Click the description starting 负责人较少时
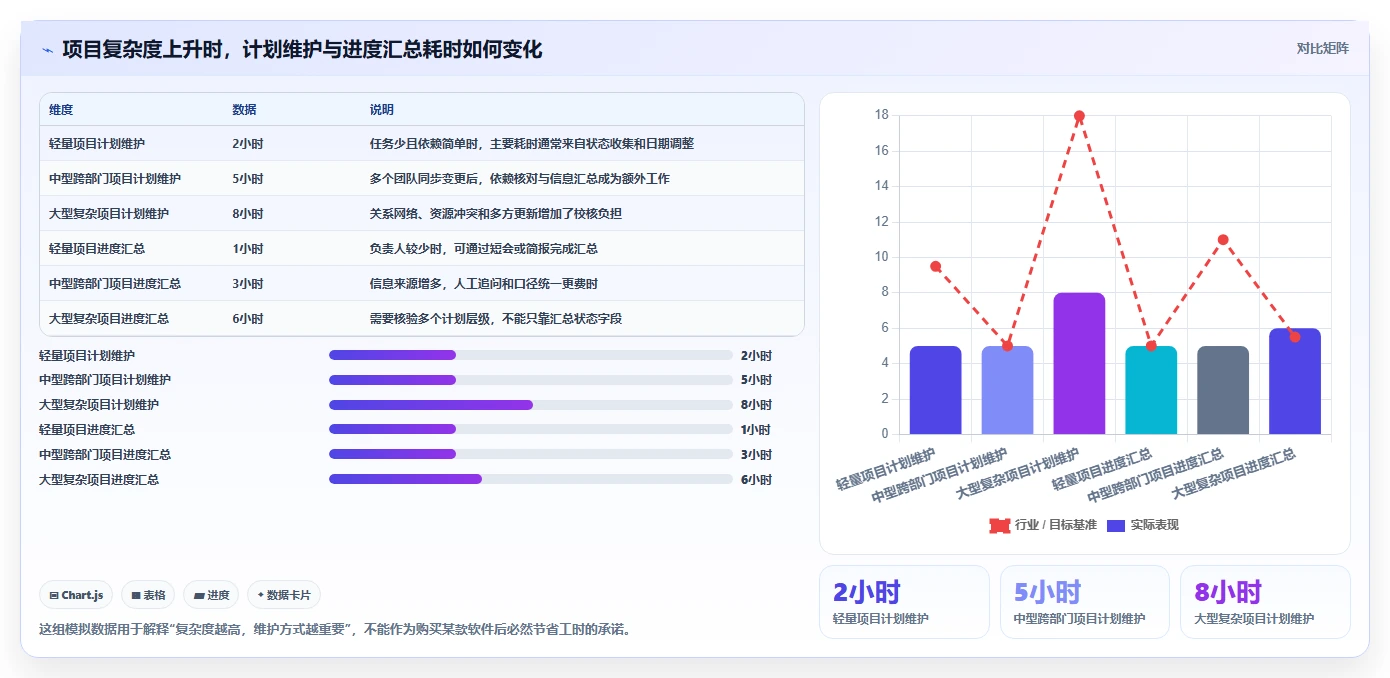 (484, 249)
